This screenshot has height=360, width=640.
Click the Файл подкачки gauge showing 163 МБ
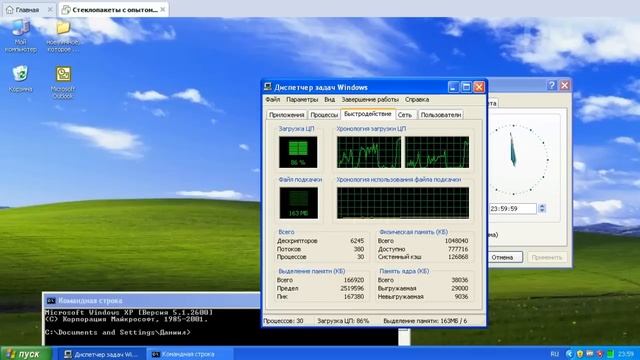click(x=298, y=203)
